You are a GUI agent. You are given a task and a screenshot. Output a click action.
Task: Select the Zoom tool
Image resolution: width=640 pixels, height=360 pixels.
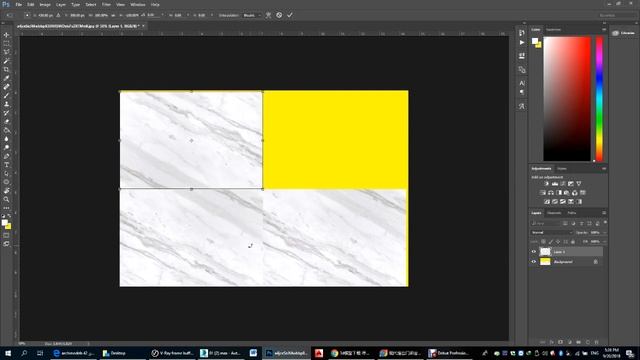(x=6, y=200)
